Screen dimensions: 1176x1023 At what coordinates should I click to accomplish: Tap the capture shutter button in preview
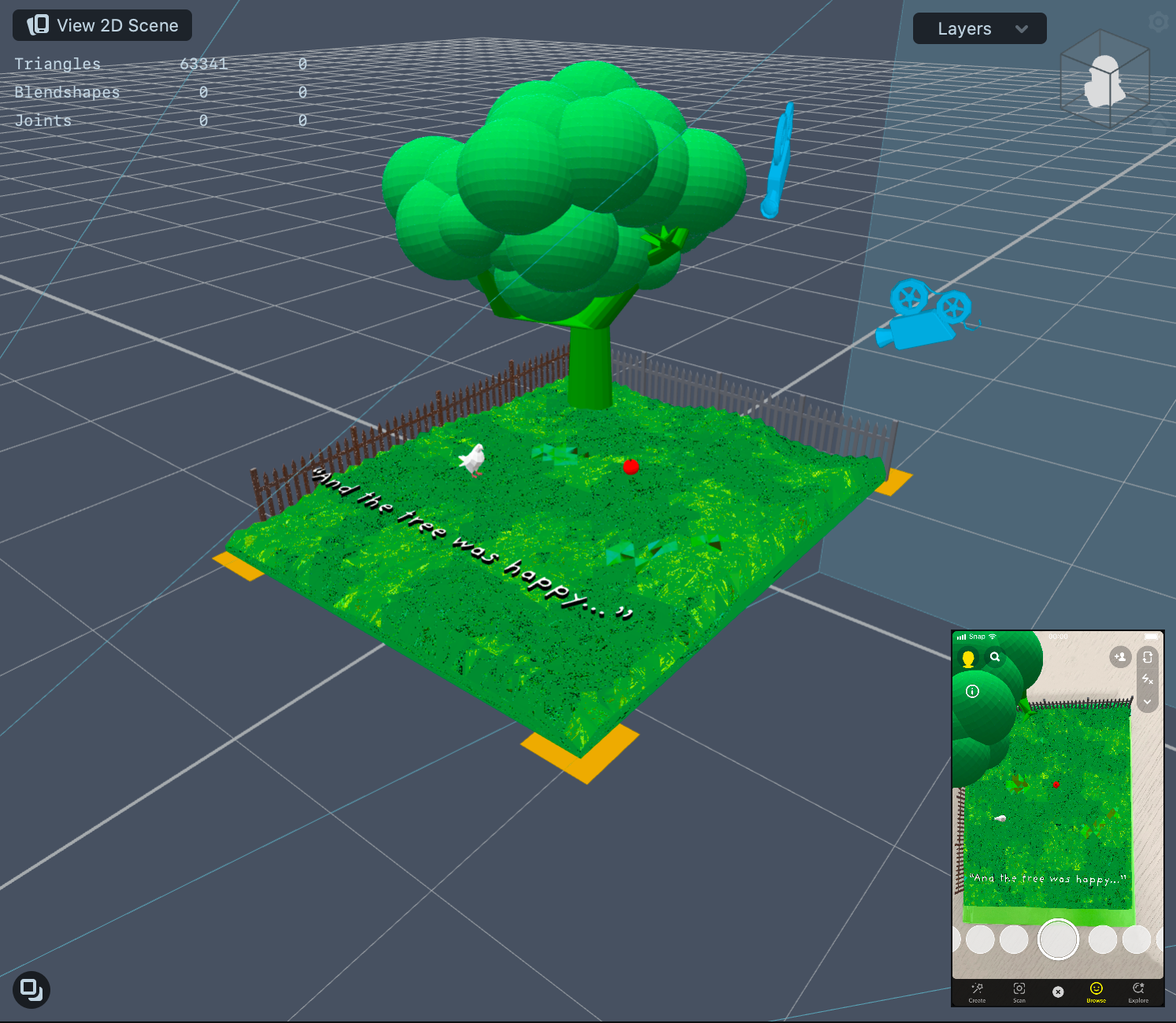(1058, 939)
